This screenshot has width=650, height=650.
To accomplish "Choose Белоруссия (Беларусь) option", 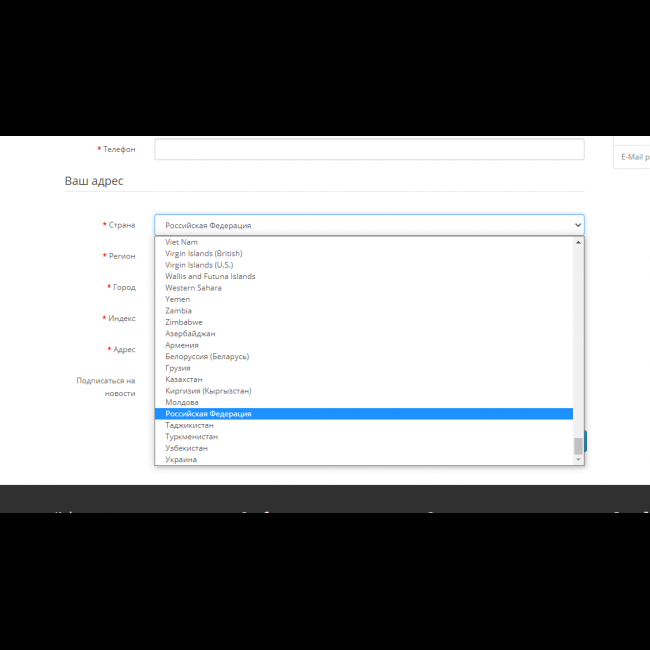I will (x=207, y=357).
